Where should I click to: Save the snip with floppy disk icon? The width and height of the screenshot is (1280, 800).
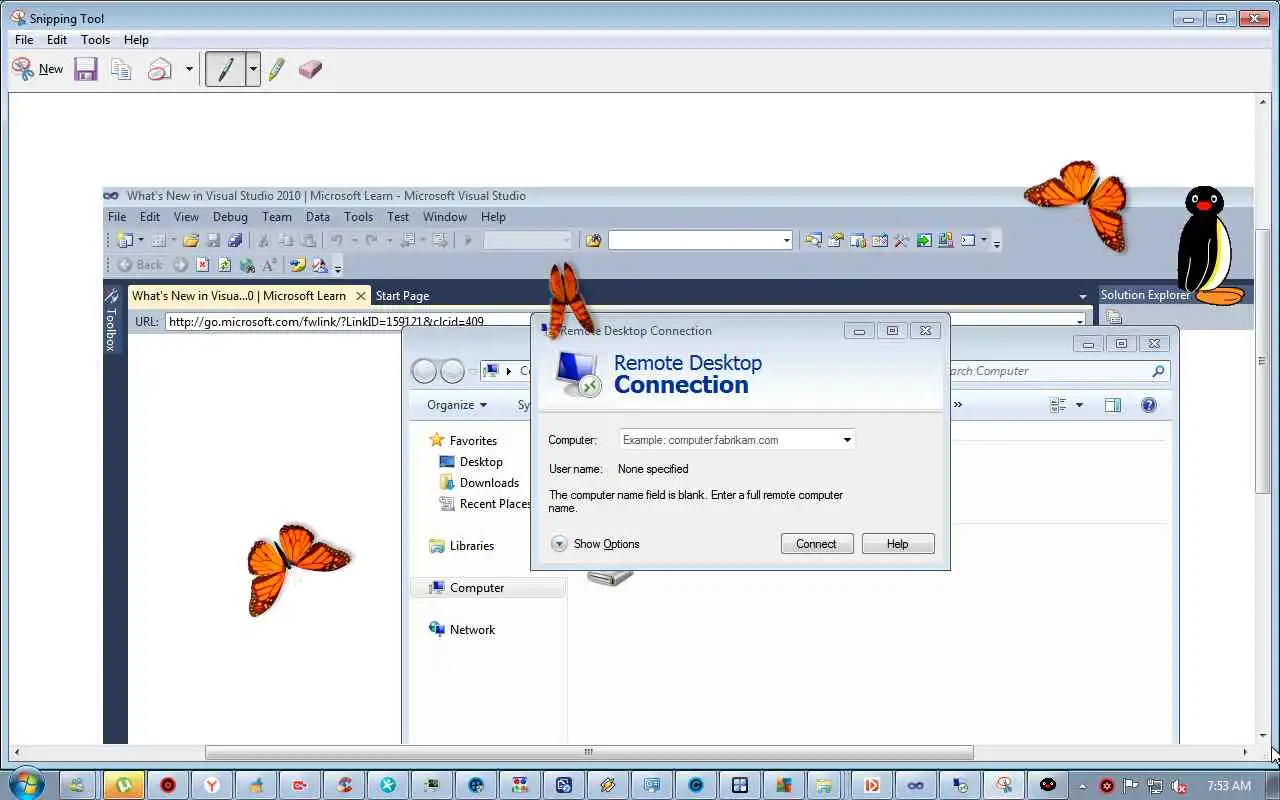(86, 69)
